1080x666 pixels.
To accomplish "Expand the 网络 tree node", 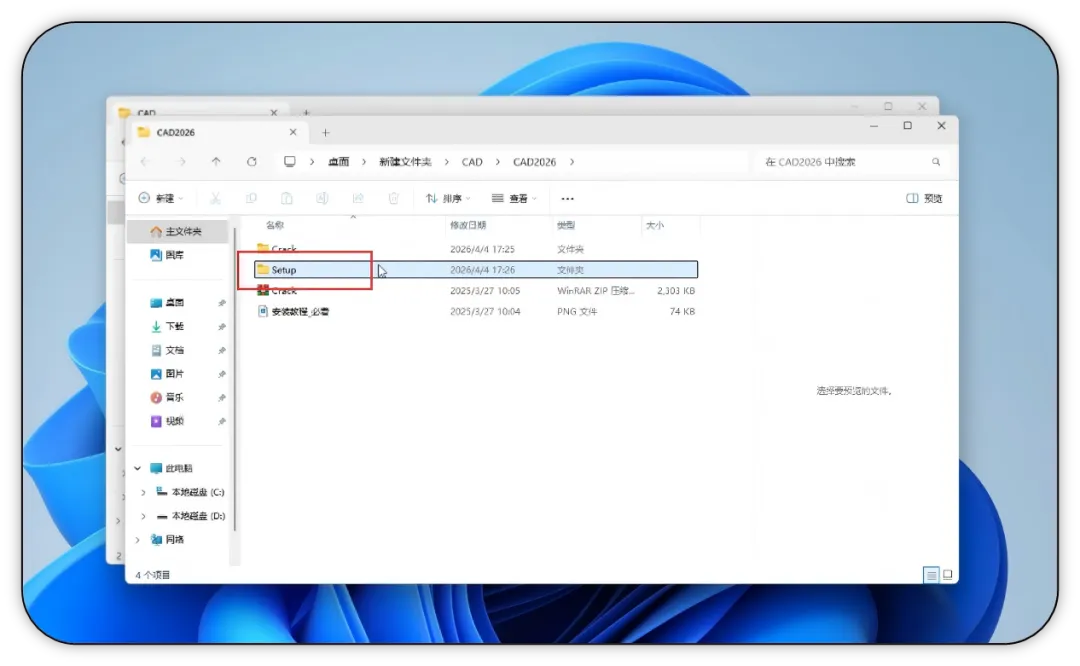I will coord(138,540).
